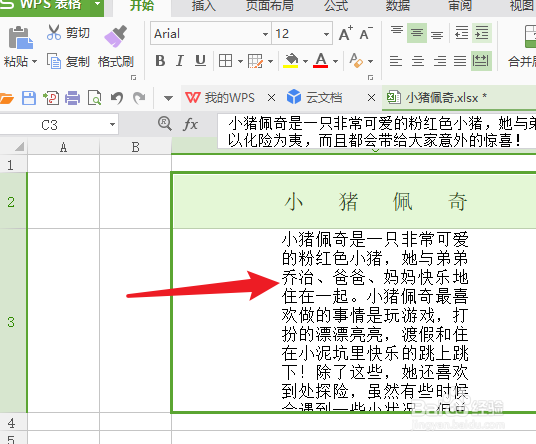Close the 云文档 tab
536x444 pixels.
coord(371,98)
